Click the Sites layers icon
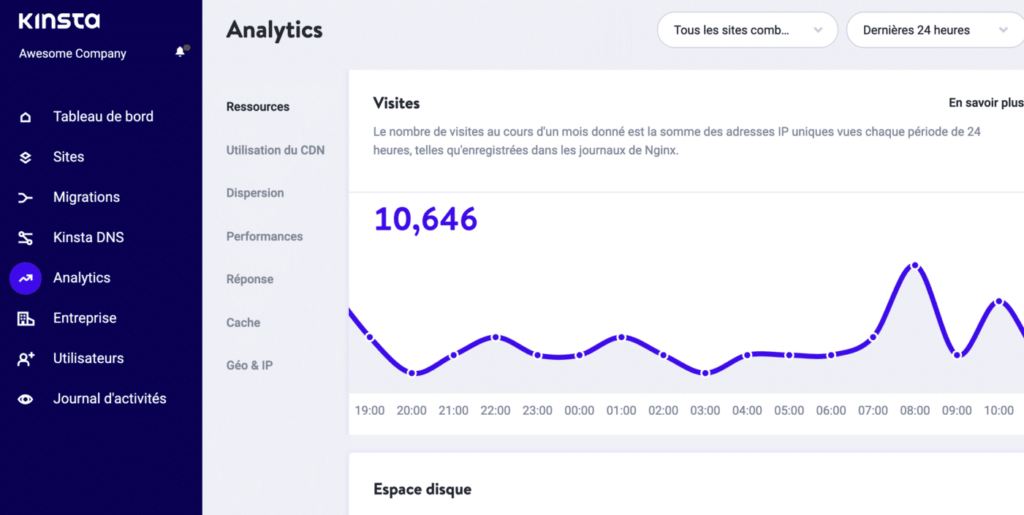The height and width of the screenshot is (515, 1024). coord(26,157)
